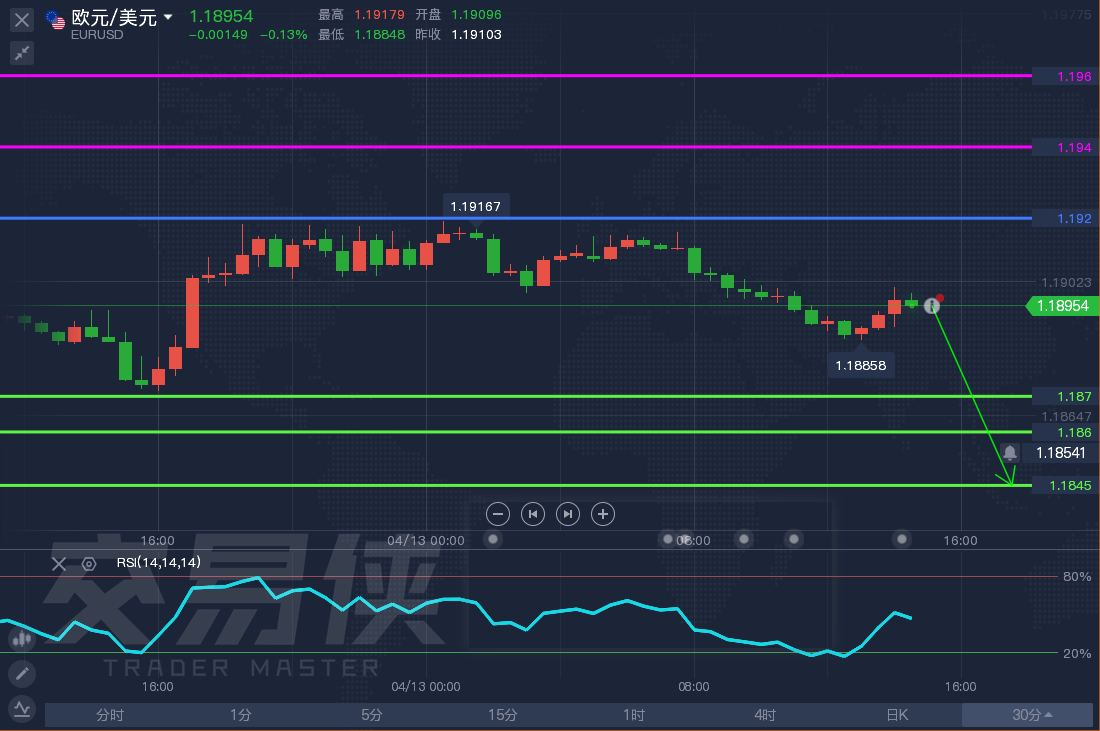Screen dimensions: 1100x731
Task: Click the EU/US flag currency icon
Action: coord(55,20)
